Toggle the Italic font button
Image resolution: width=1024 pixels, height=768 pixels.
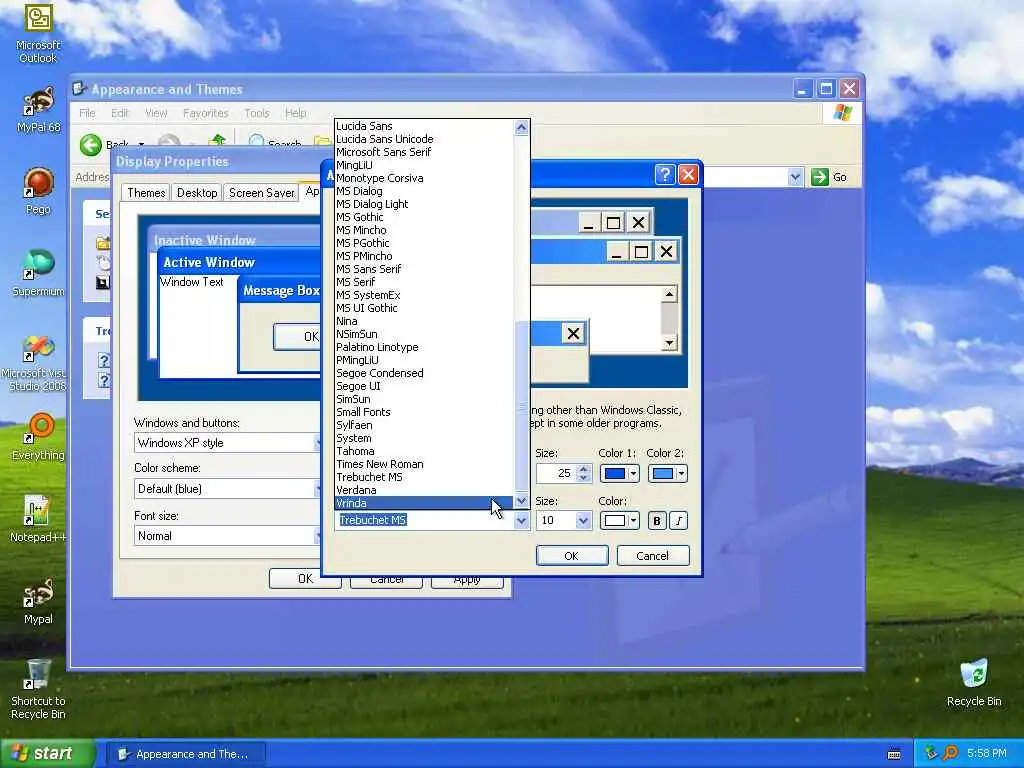tap(679, 520)
